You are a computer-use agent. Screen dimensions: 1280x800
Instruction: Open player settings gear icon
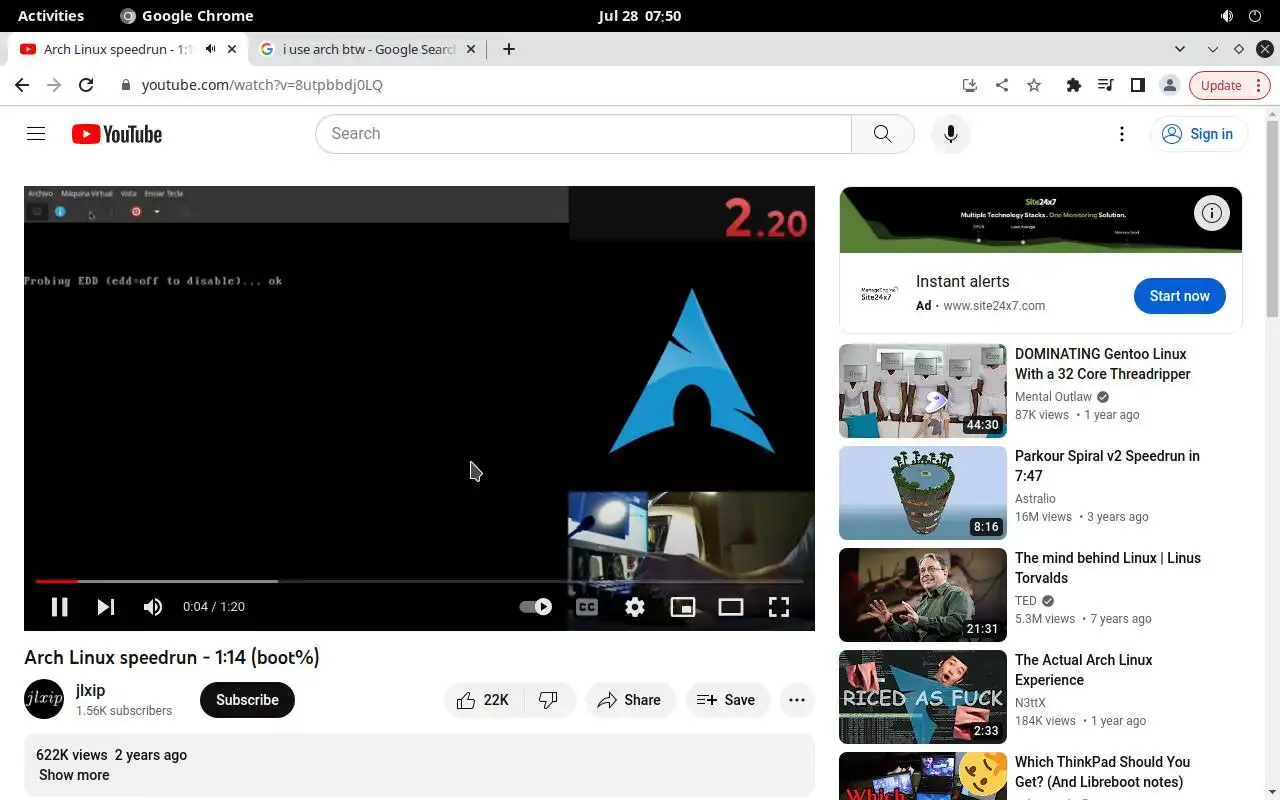point(635,607)
